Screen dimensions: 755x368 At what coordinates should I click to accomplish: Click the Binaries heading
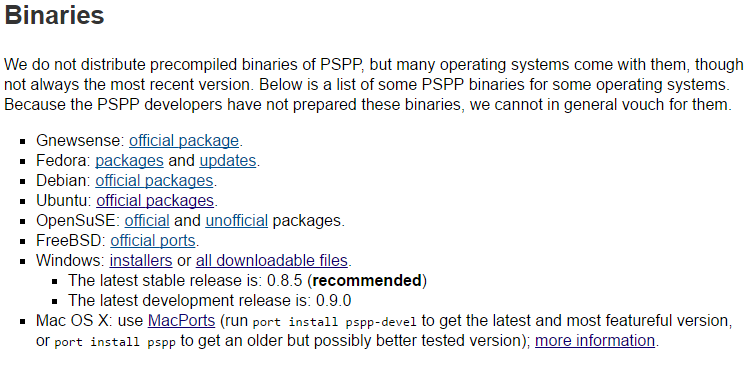[x=54, y=15]
